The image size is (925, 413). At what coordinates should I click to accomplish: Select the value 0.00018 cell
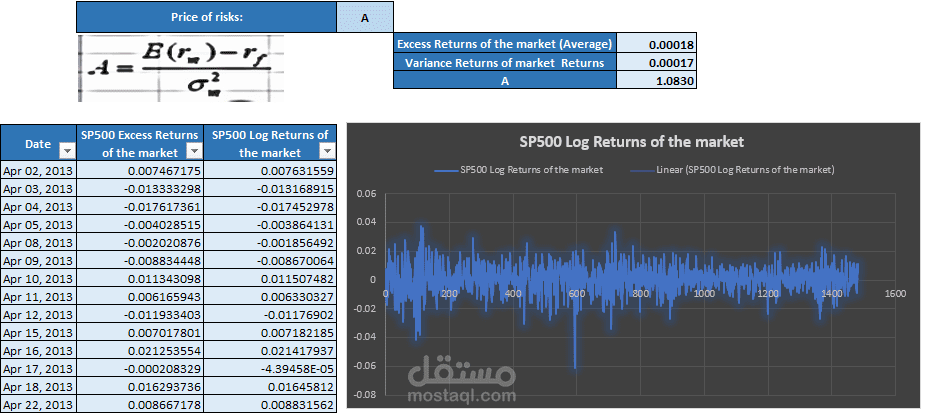pyautogui.click(x=657, y=44)
